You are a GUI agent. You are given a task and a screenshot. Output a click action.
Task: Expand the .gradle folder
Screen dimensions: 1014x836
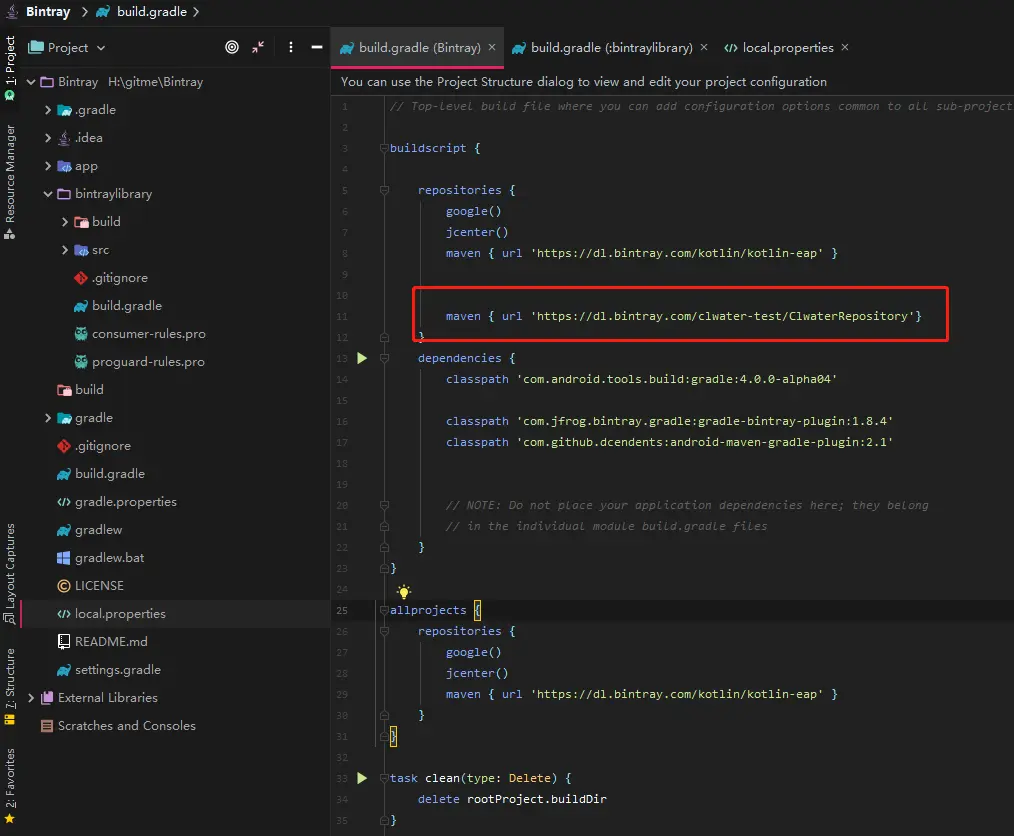[x=48, y=110]
